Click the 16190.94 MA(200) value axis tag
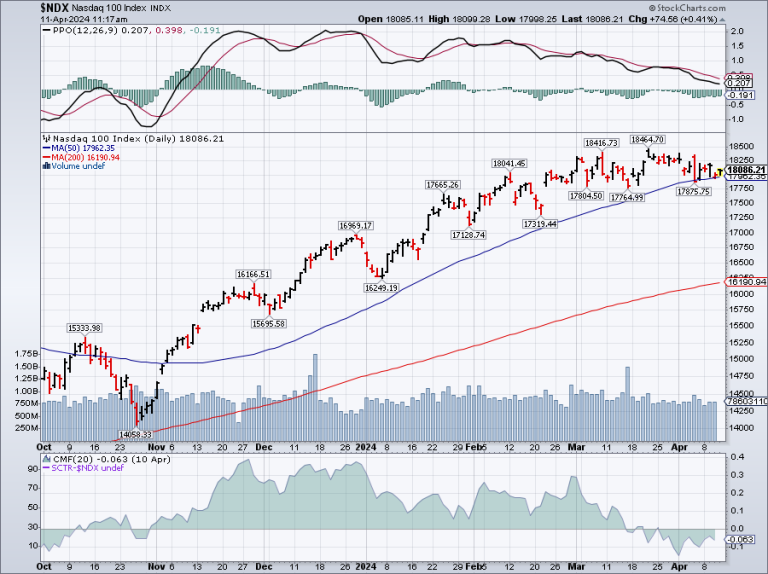The image size is (768, 574). pos(746,283)
